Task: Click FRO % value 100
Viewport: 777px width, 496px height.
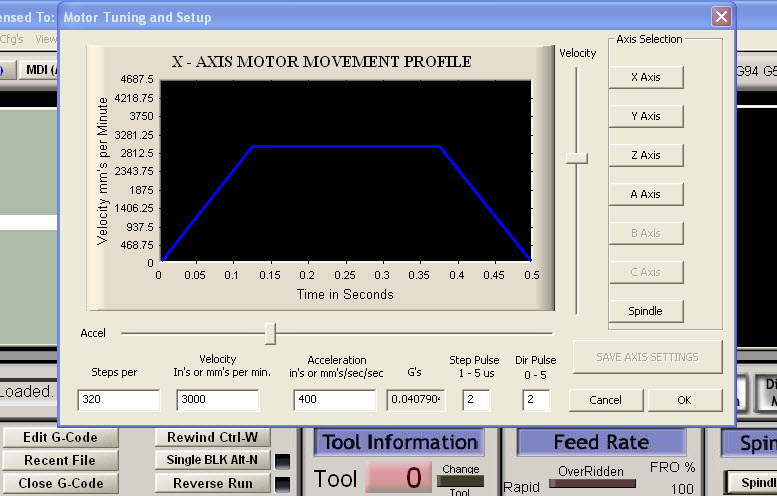Action: [682, 489]
